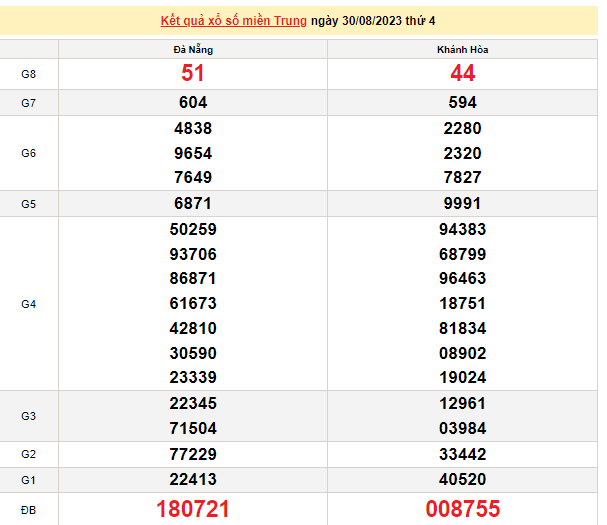Viewport: 607px width, 525px height.
Task: Select the G7 number 604
Action: pos(193,102)
